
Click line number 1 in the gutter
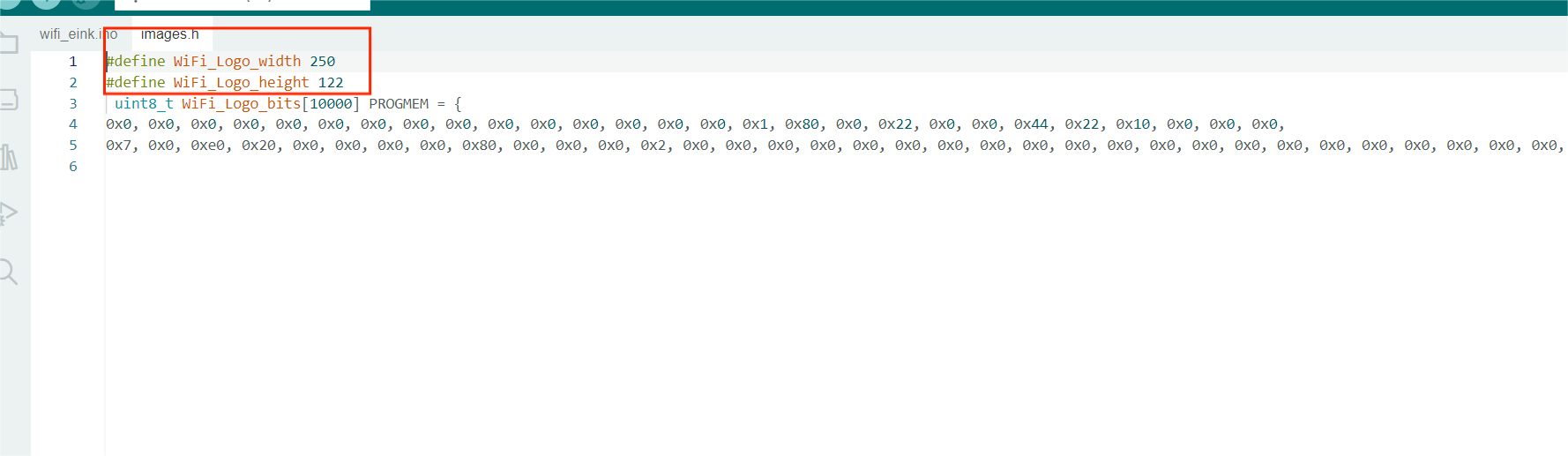[x=73, y=62]
